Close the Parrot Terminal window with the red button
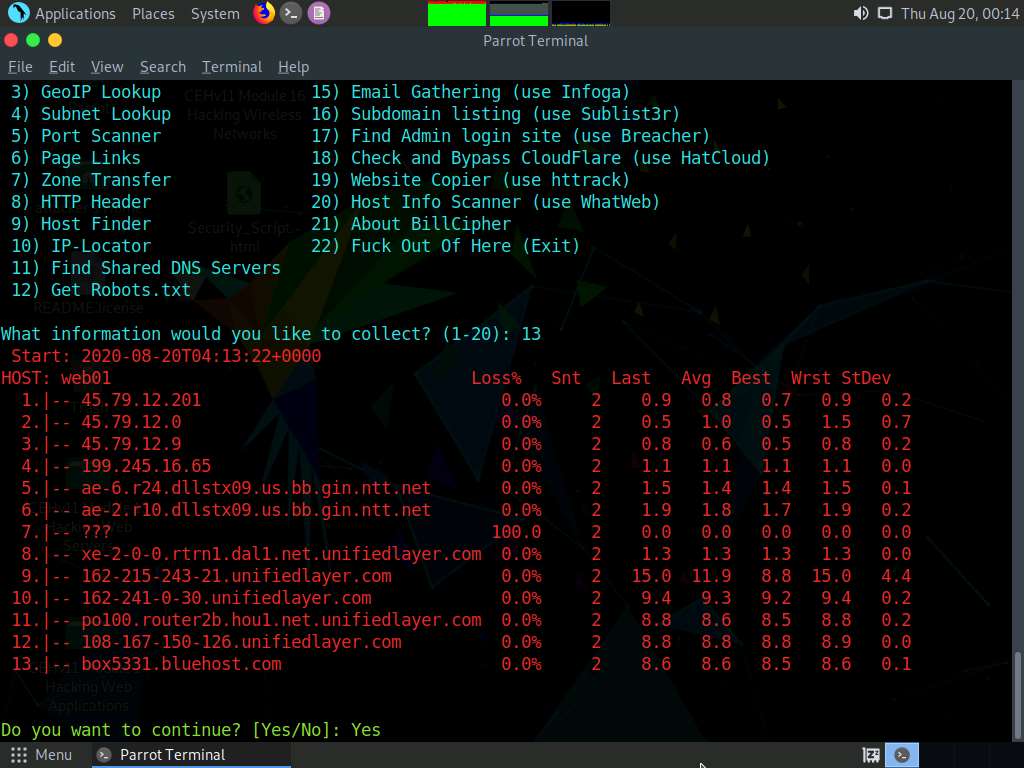The width and height of the screenshot is (1024, 768). pos(11,40)
